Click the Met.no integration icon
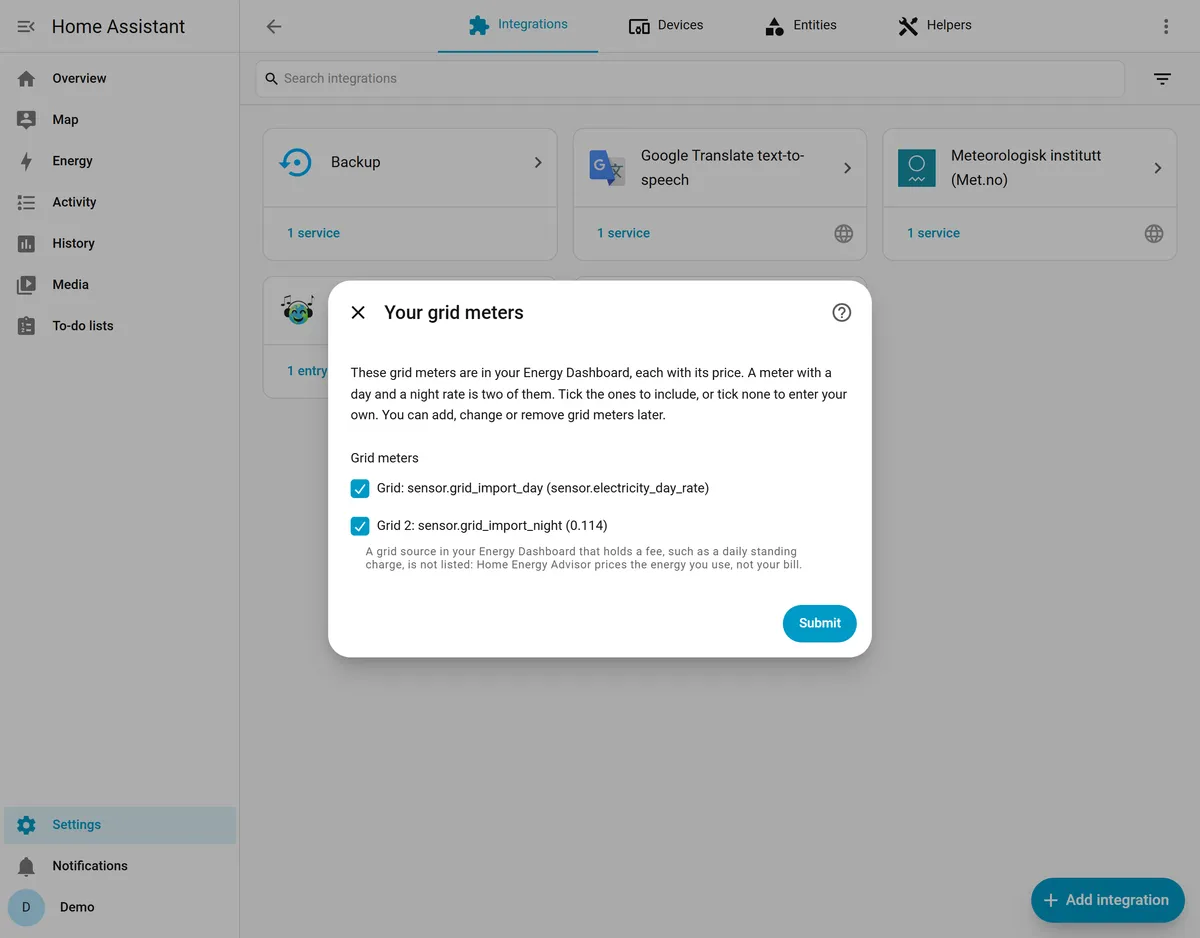Viewport: 1200px width, 938px height. coord(916,167)
